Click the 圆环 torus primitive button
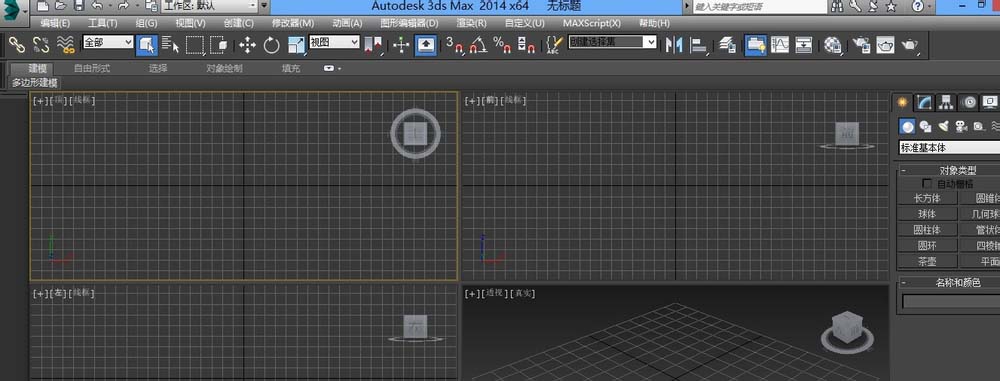The height and width of the screenshot is (381, 1000). pyautogui.click(x=927, y=245)
